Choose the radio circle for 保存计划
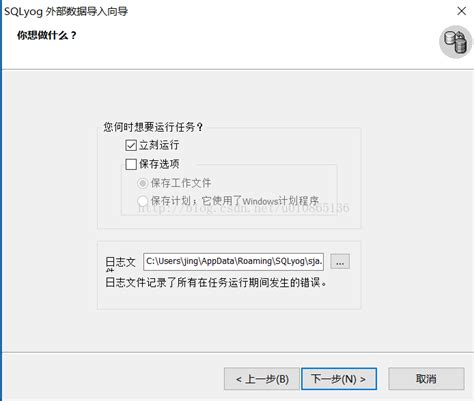This screenshot has height=401, width=474. [142, 201]
